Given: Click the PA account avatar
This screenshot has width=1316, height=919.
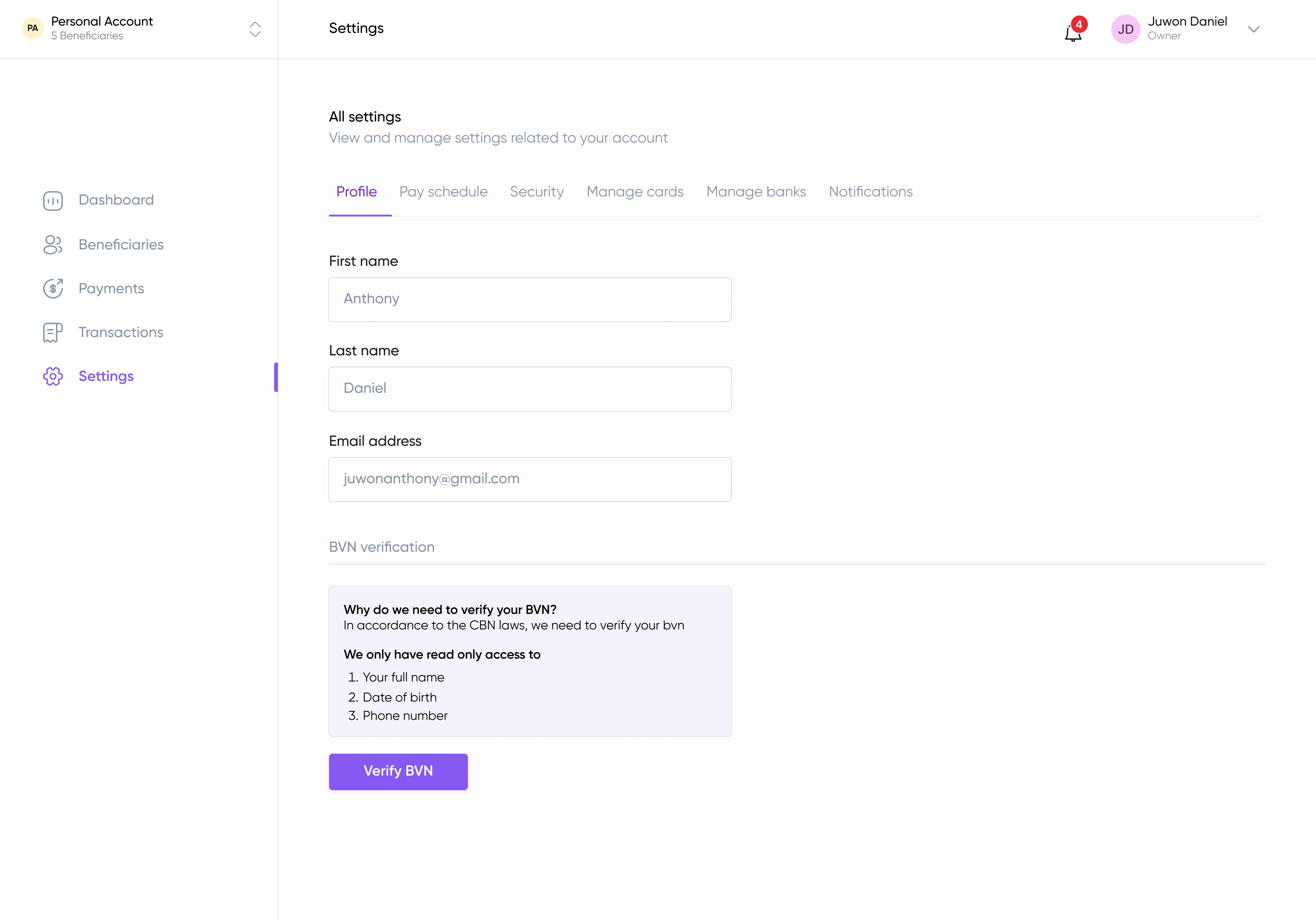Looking at the screenshot, I should coord(33,28).
